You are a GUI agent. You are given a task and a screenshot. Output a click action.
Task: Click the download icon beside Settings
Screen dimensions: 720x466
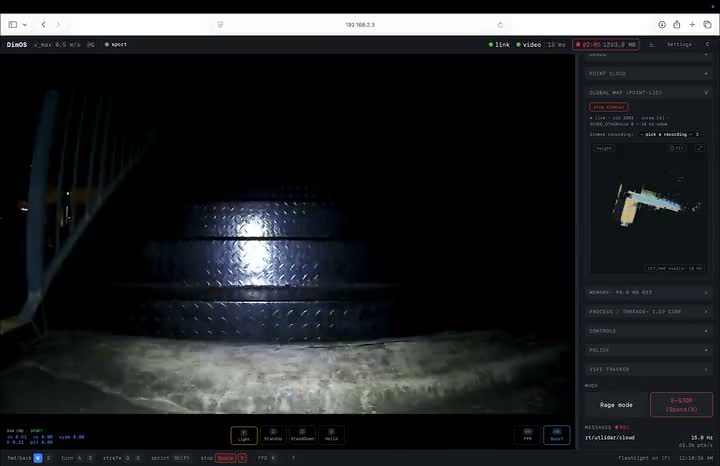(x=651, y=45)
